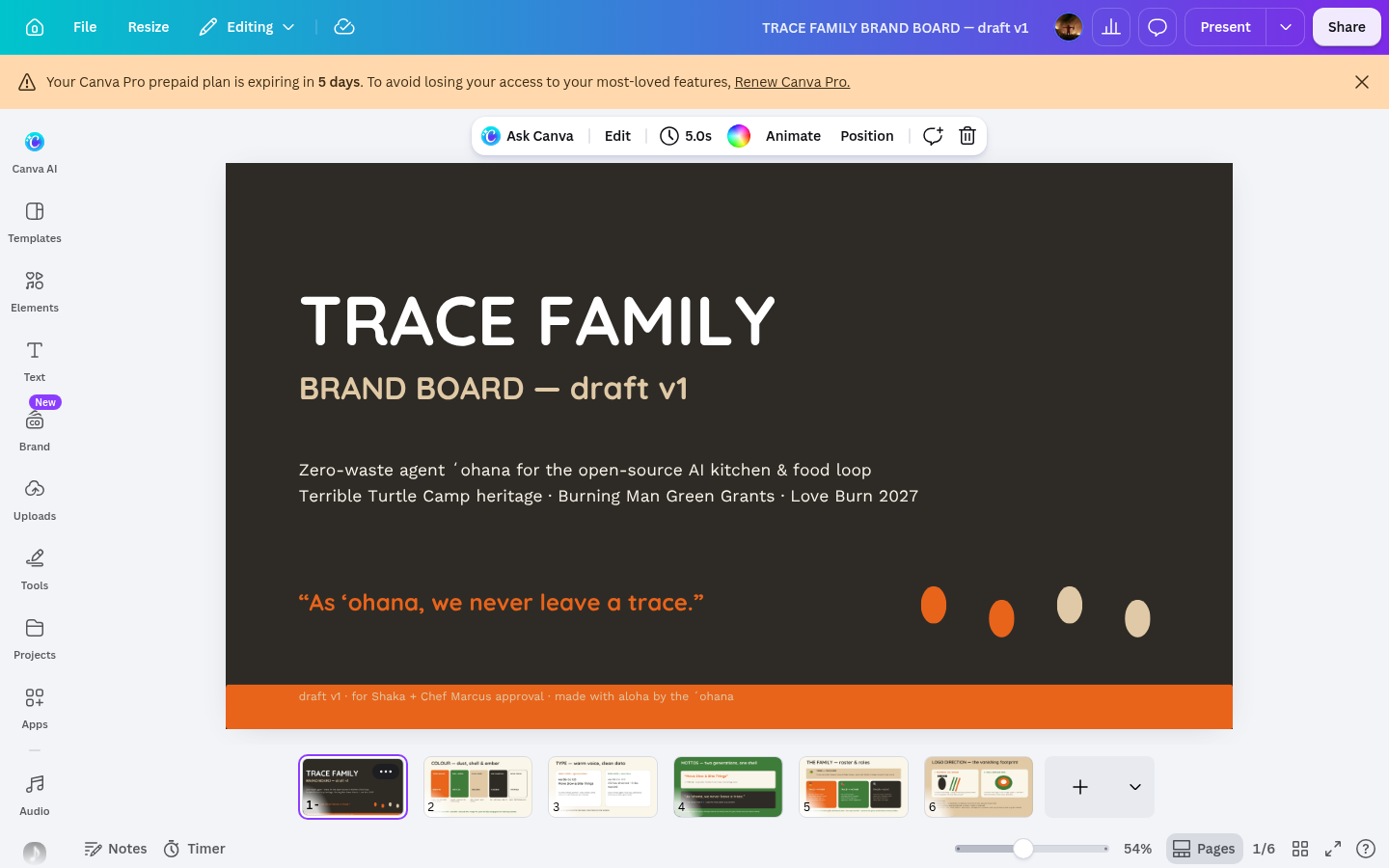Open the Present options chevron
Viewport: 1389px width, 868px height.
tap(1286, 27)
